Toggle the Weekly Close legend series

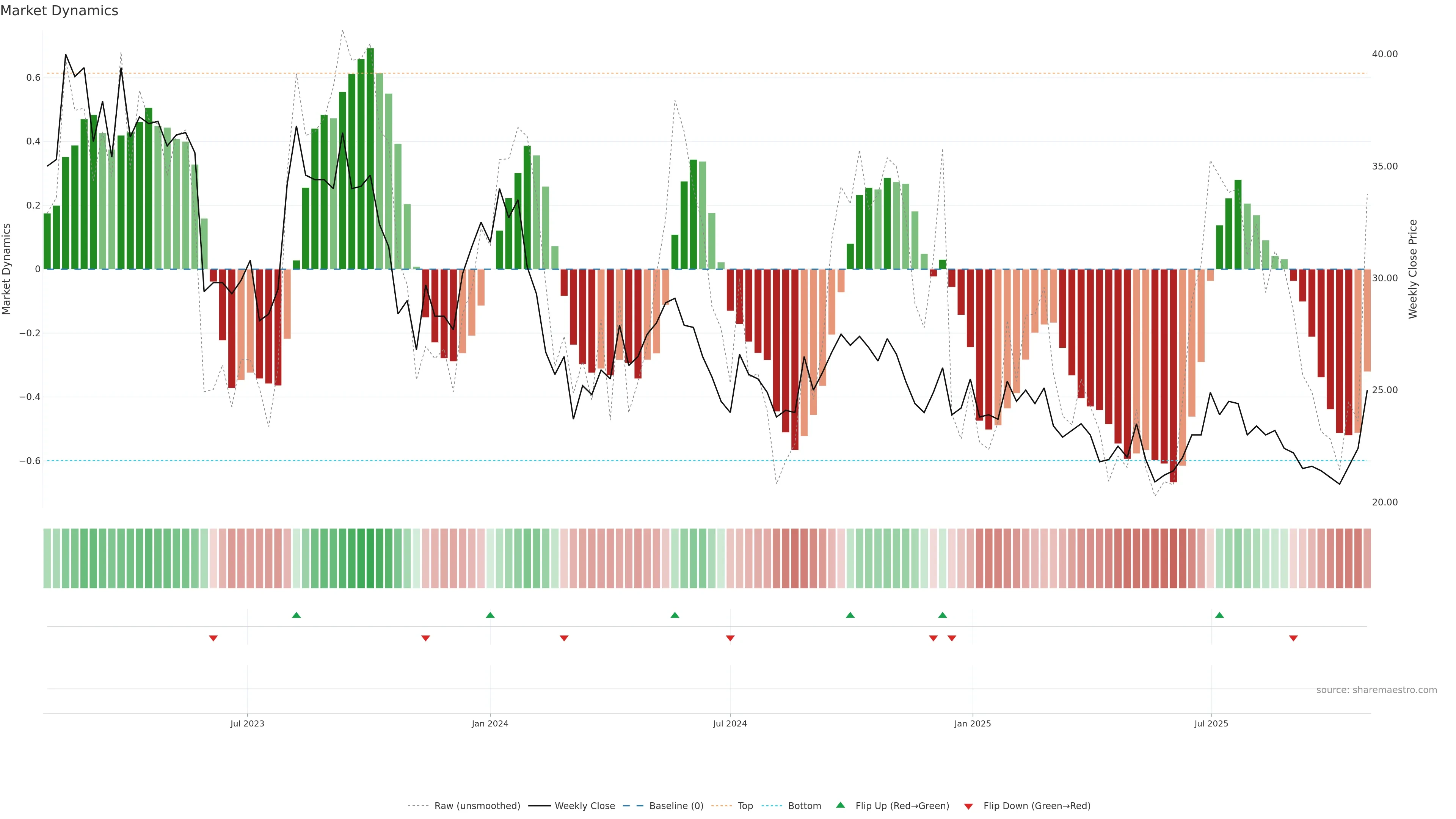[x=584, y=806]
